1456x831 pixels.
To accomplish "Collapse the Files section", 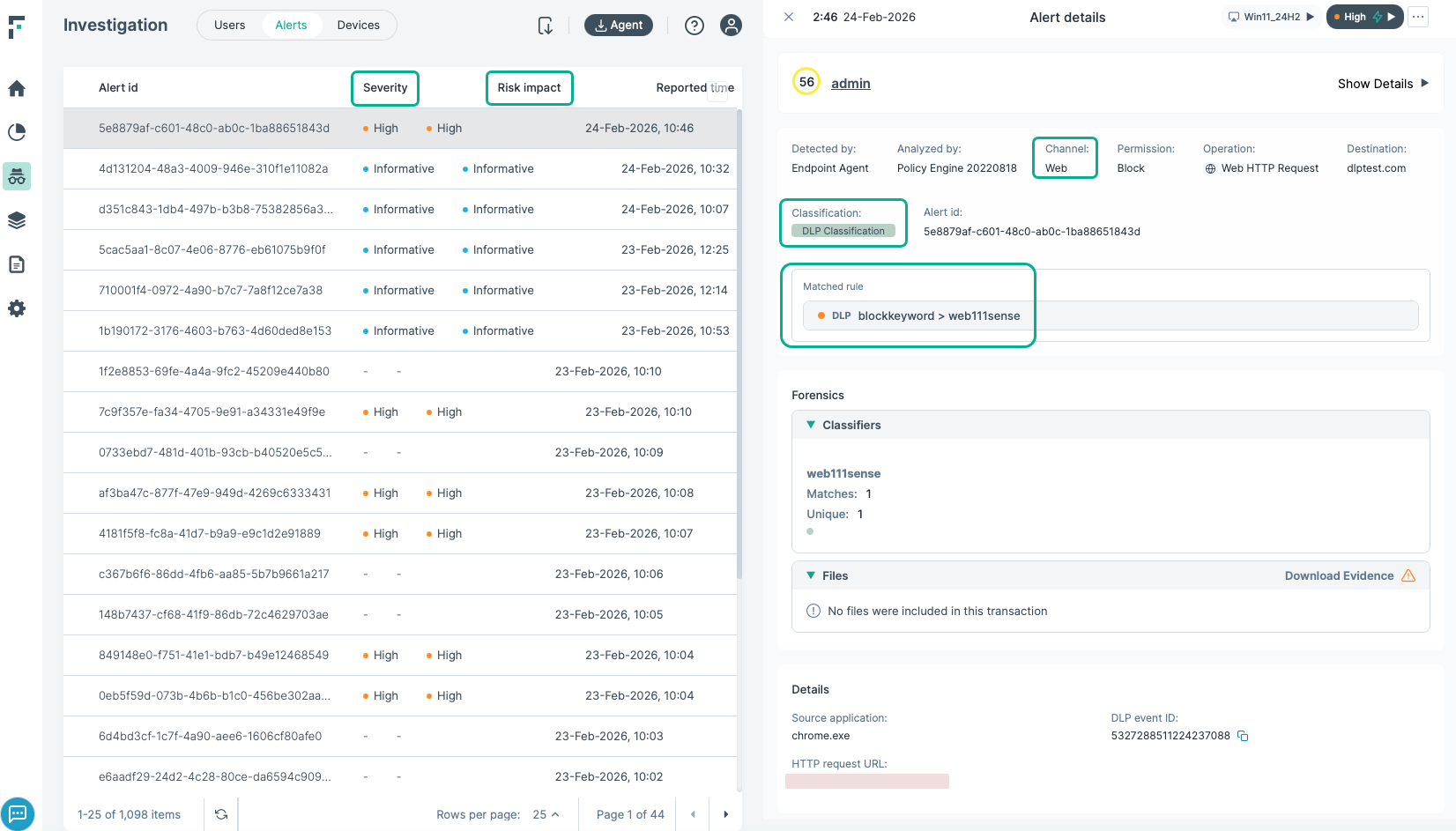I will [x=811, y=575].
